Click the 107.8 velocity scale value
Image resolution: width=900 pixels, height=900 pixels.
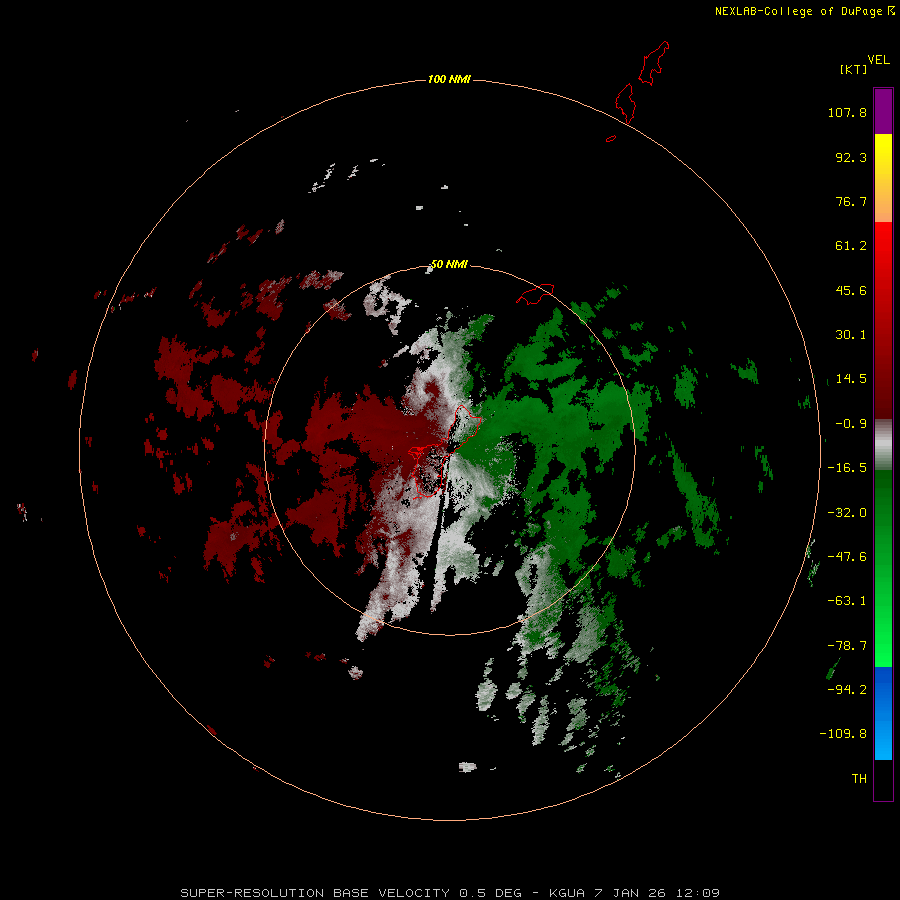pos(847,112)
